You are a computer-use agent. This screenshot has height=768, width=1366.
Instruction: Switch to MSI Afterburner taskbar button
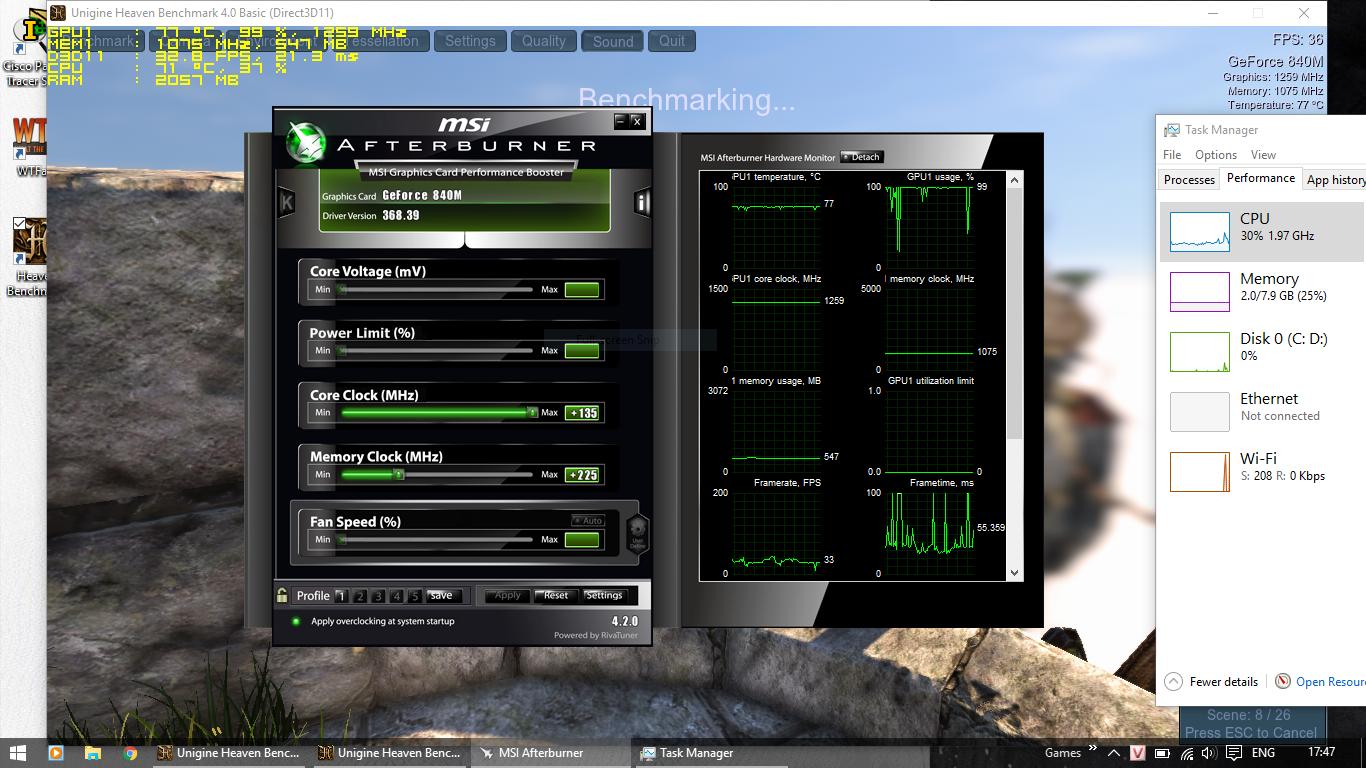point(550,753)
